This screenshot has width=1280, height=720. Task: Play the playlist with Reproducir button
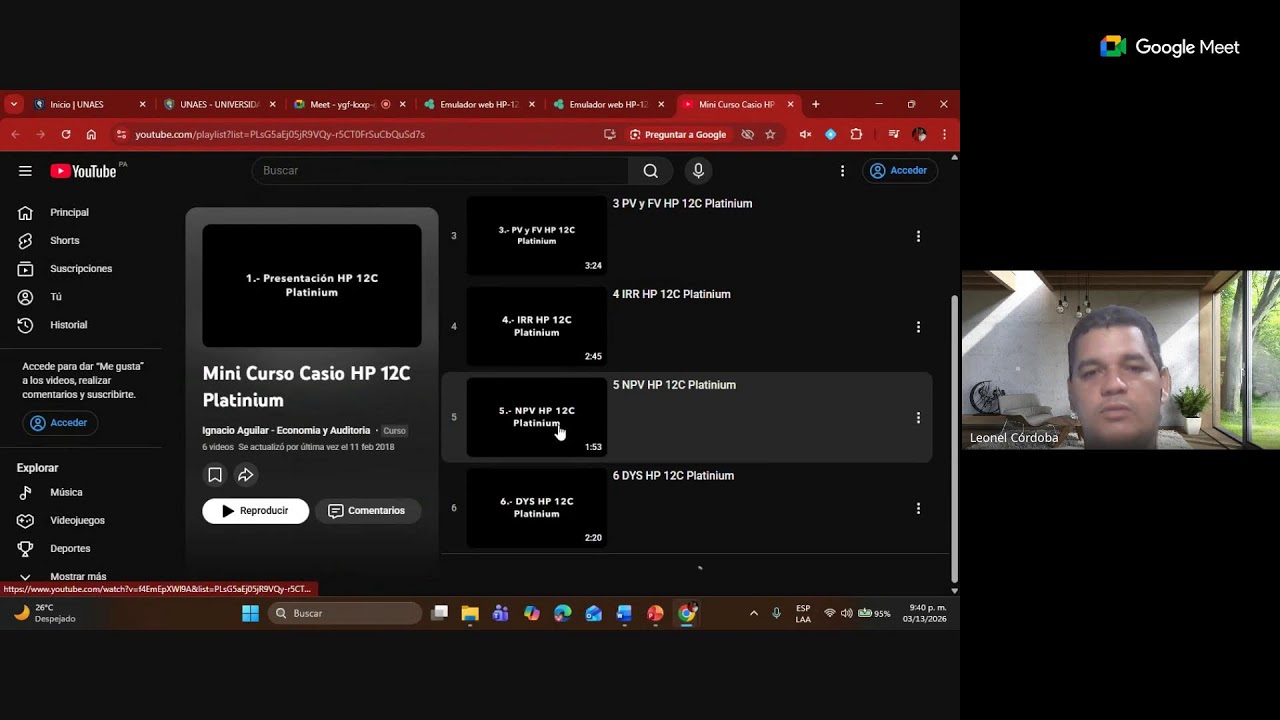(x=255, y=511)
